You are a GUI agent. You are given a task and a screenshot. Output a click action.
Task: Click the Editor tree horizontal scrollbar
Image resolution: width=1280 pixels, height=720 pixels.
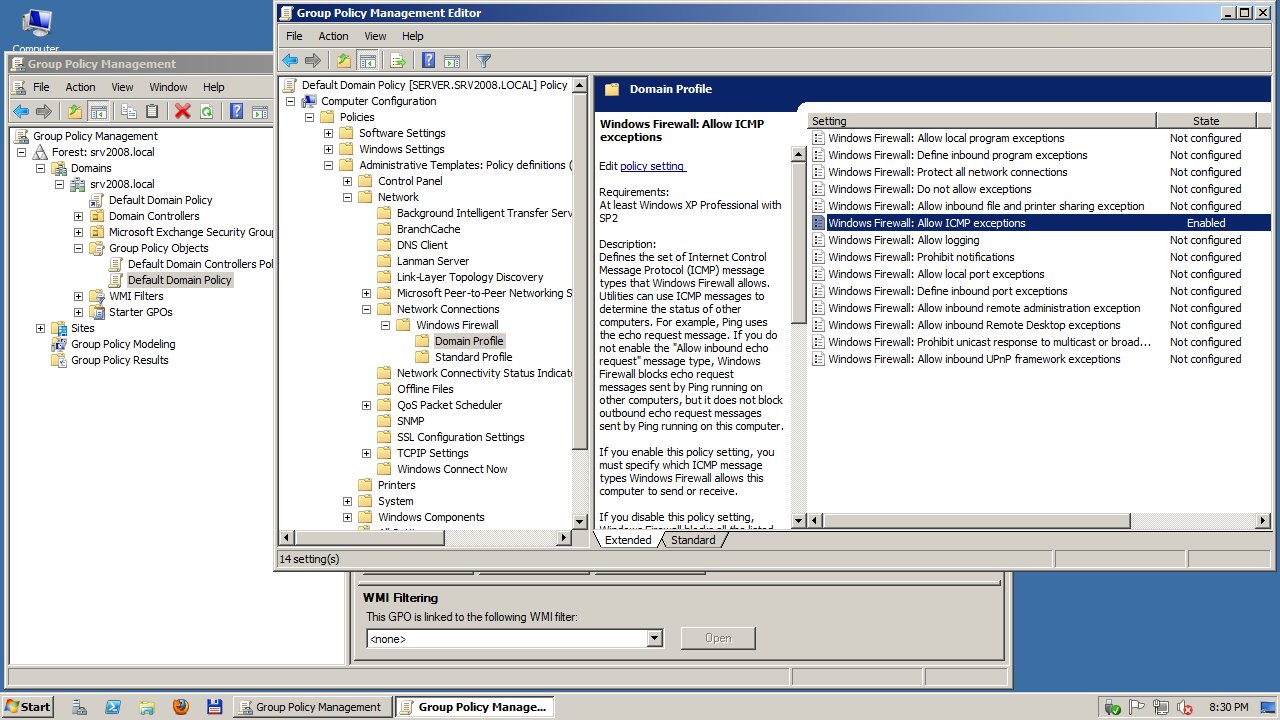coord(425,538)
